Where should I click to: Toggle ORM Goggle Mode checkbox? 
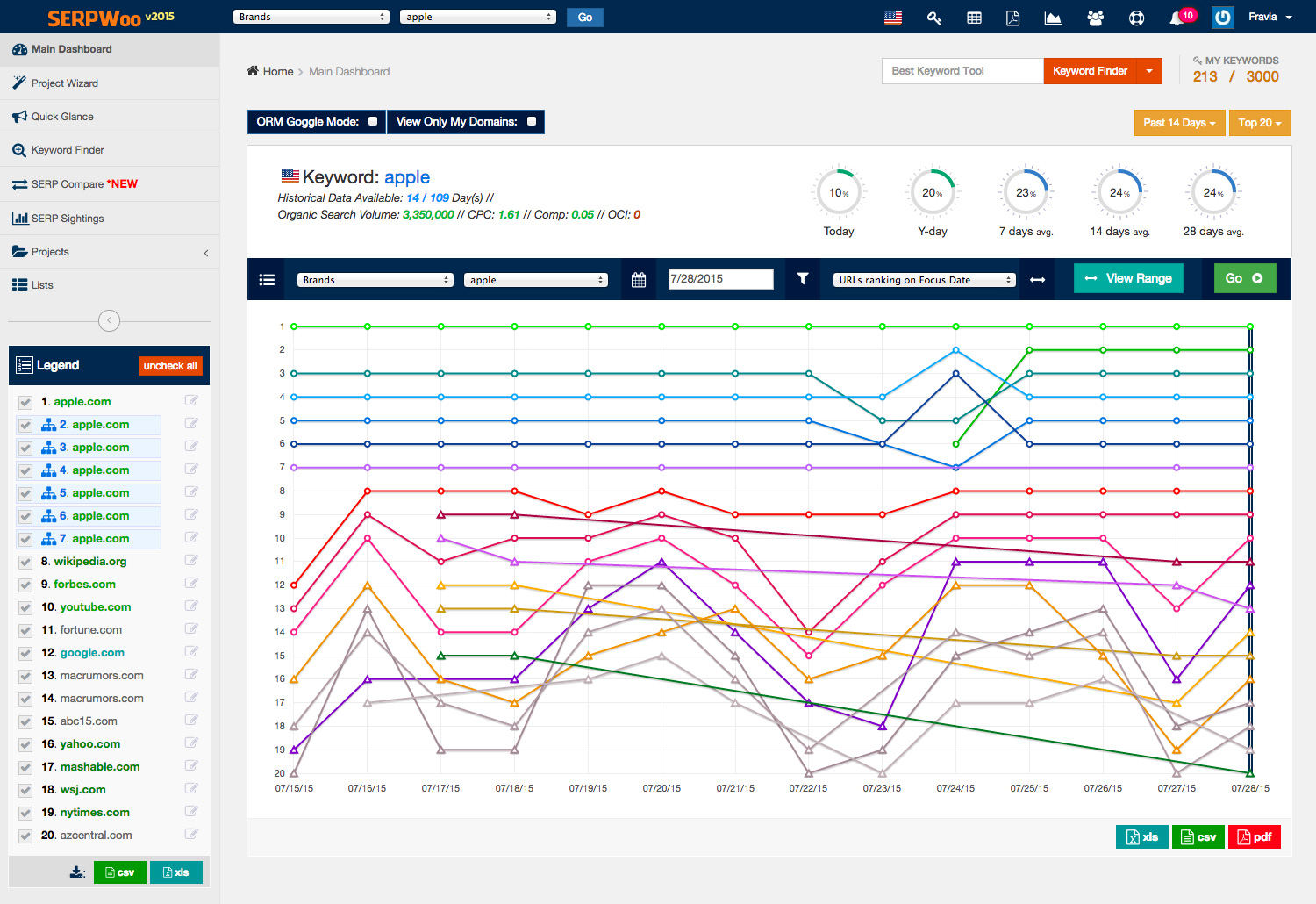pos(373,121)
